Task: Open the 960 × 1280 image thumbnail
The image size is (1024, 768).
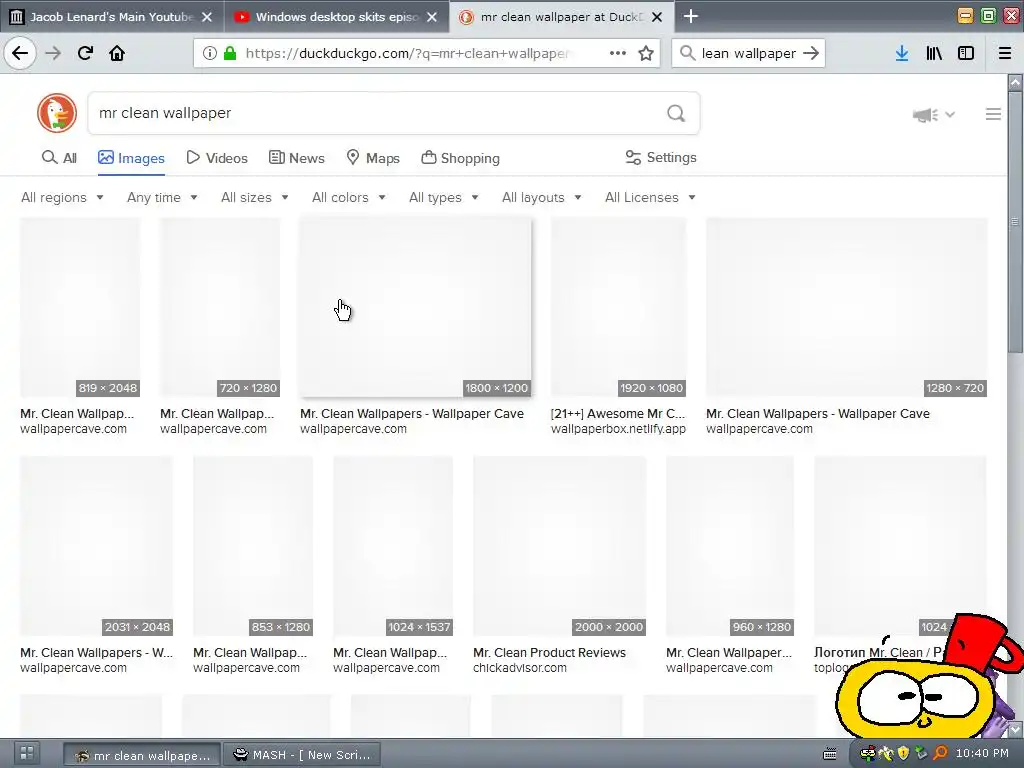Action: pos(729,546)
